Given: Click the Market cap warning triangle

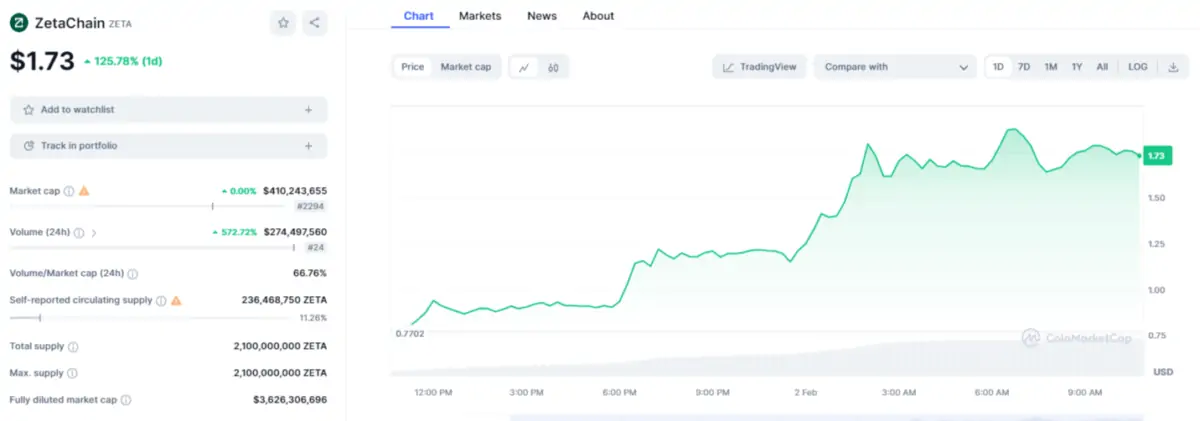Looking at the screenshot, I should tap(84, 190).
